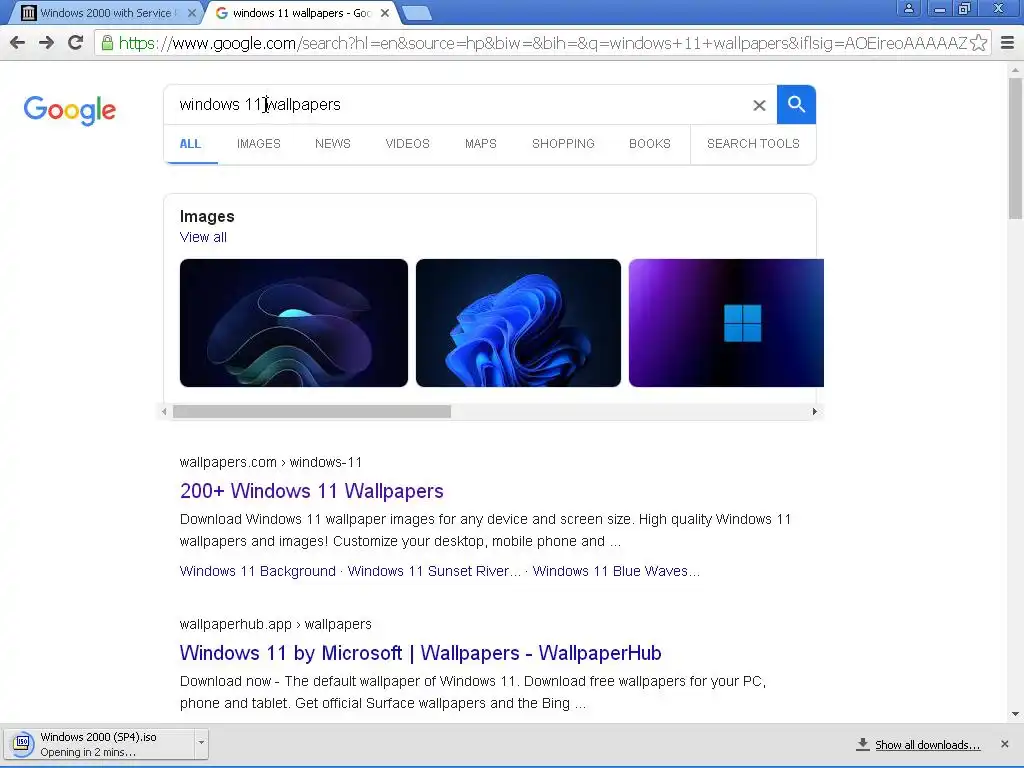Open a new tab
Image resolution: width=1024 pixels, height=768 pixels.
tap(416, 13)
